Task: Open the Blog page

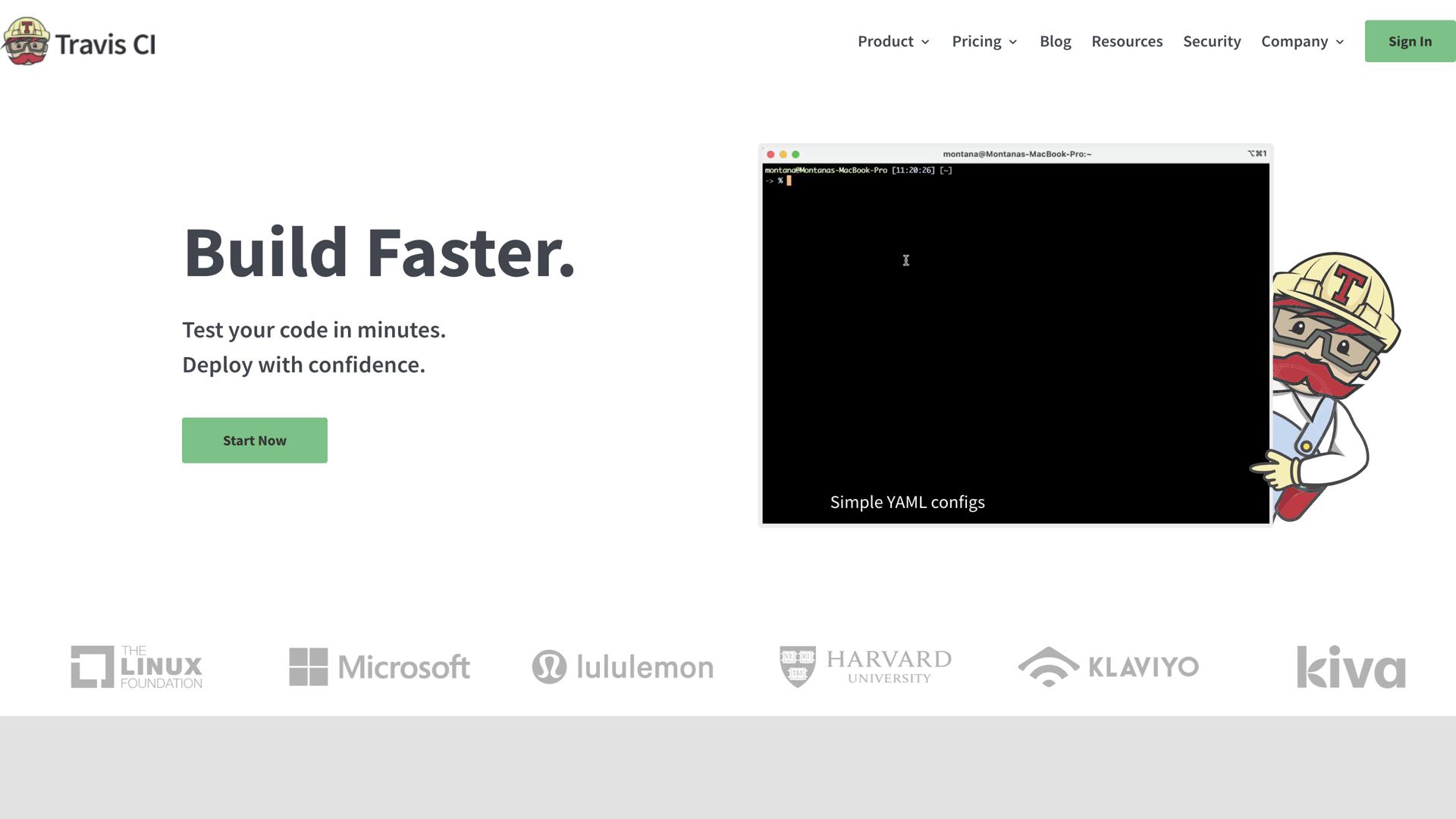Action: [1055, 42]
